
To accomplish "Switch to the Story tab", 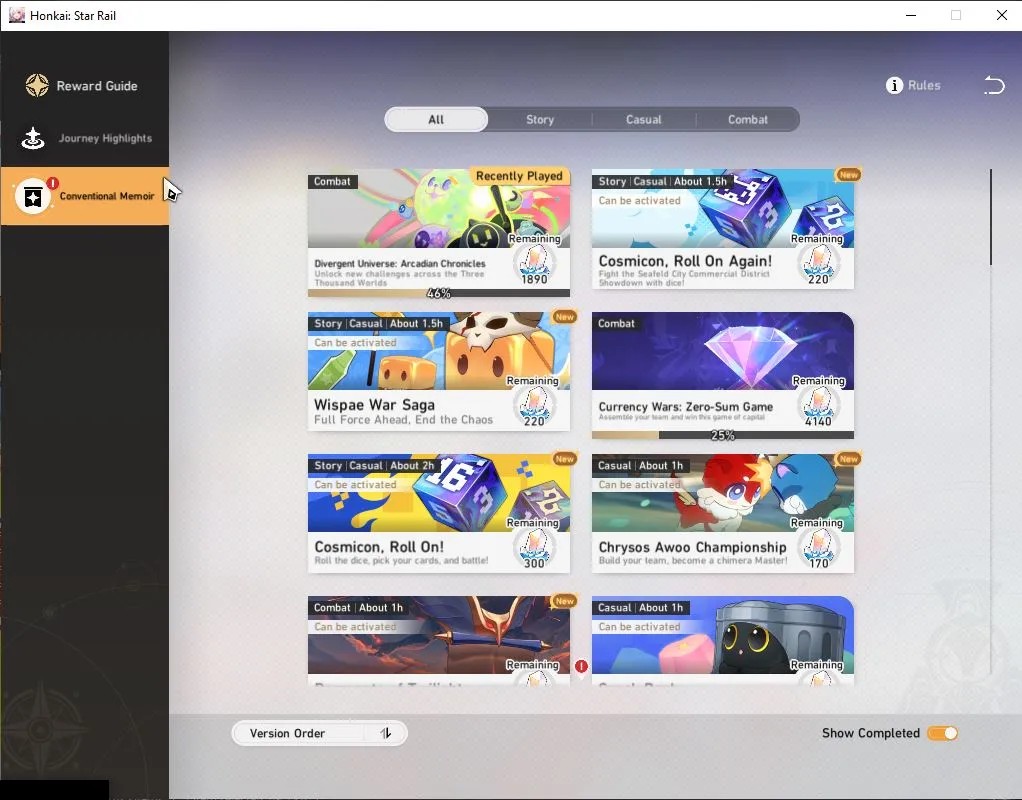I will pyautogui.click(x=540, y=119).
